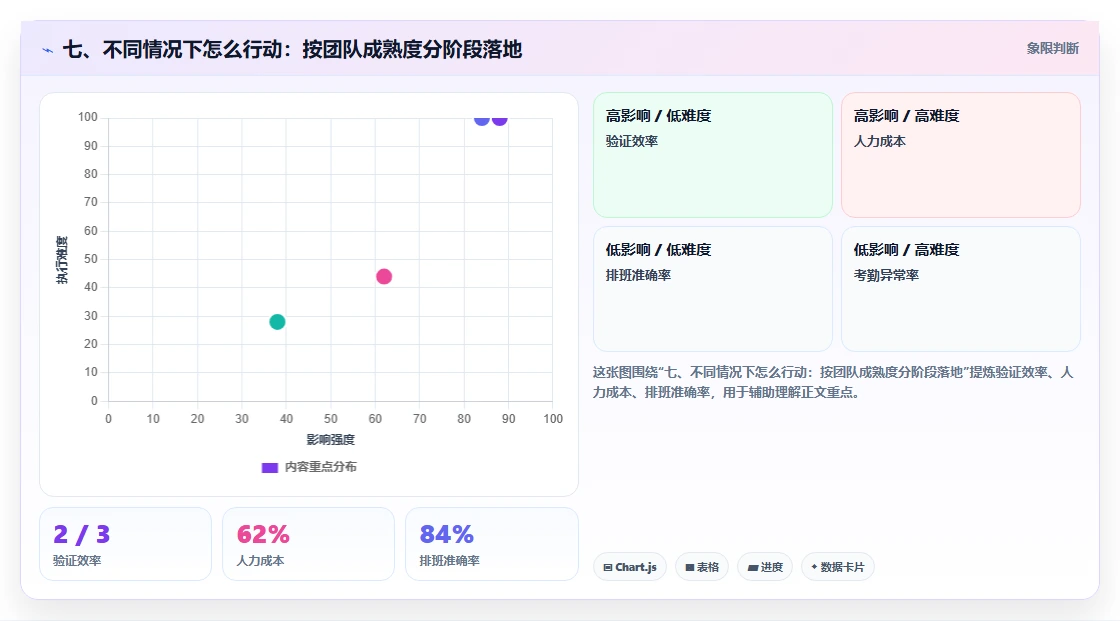The width and height of the screenshot is (1120, 621).
Task: Select the 低影响 / 高难度 quadrant card
Action: click(x=961, y=289)
